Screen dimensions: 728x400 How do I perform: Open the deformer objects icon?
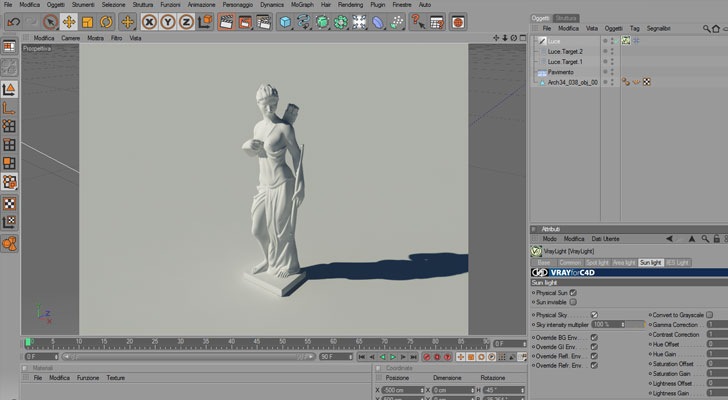pos(378,22)
